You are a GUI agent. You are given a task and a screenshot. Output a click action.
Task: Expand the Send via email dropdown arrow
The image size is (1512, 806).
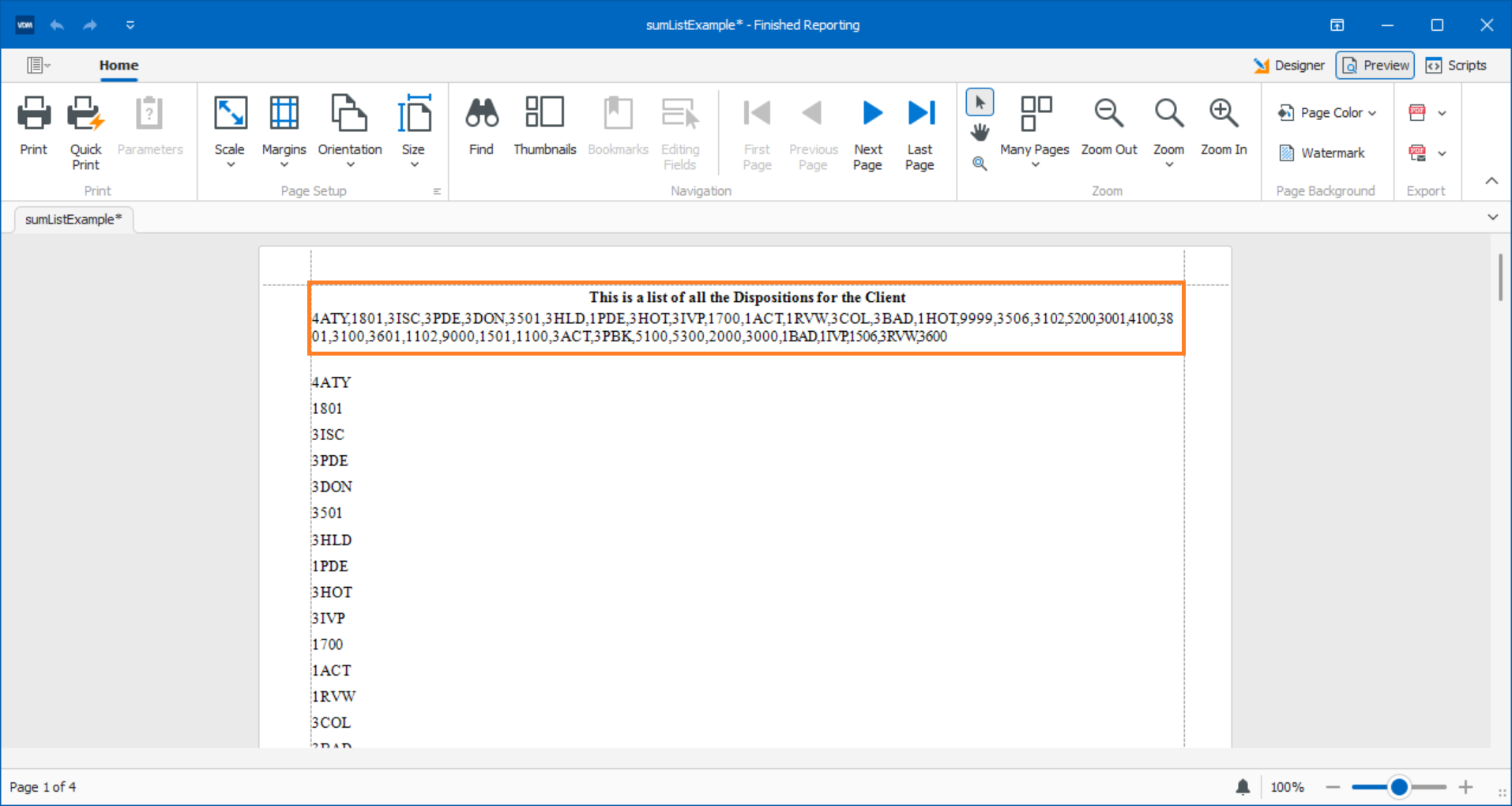click(x=1442, y=153)
